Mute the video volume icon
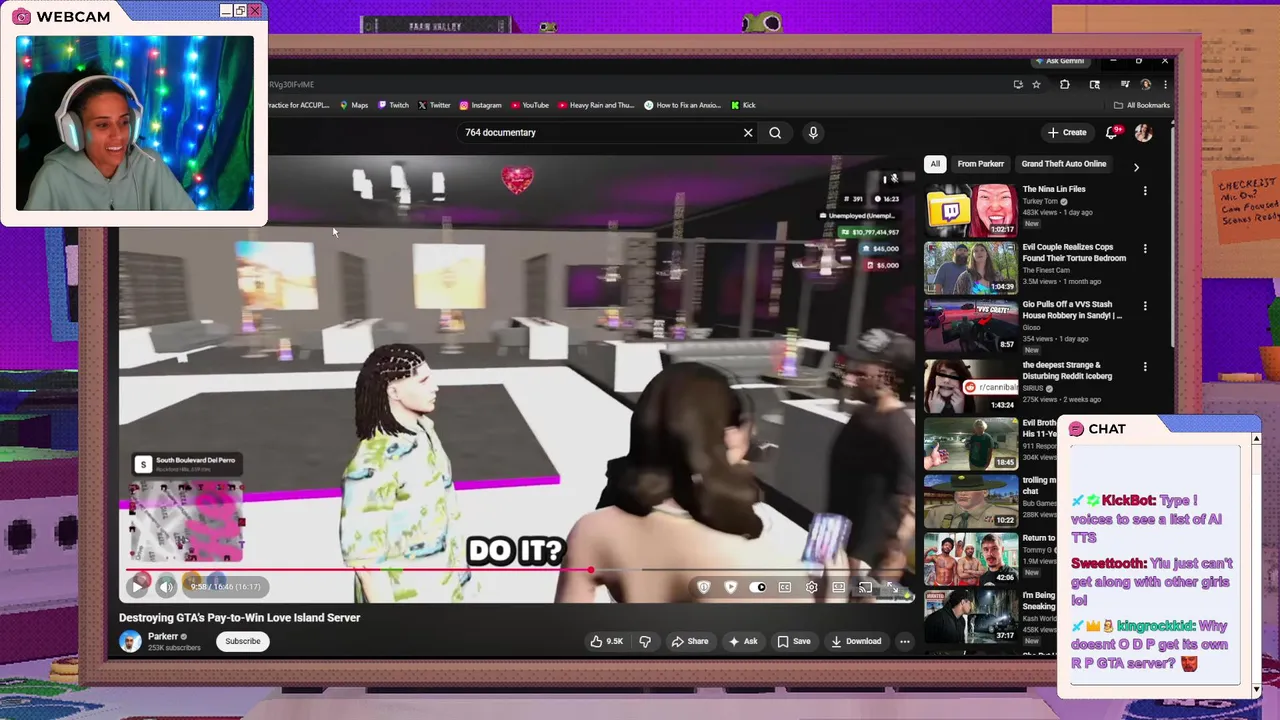 tap(166, 587)
